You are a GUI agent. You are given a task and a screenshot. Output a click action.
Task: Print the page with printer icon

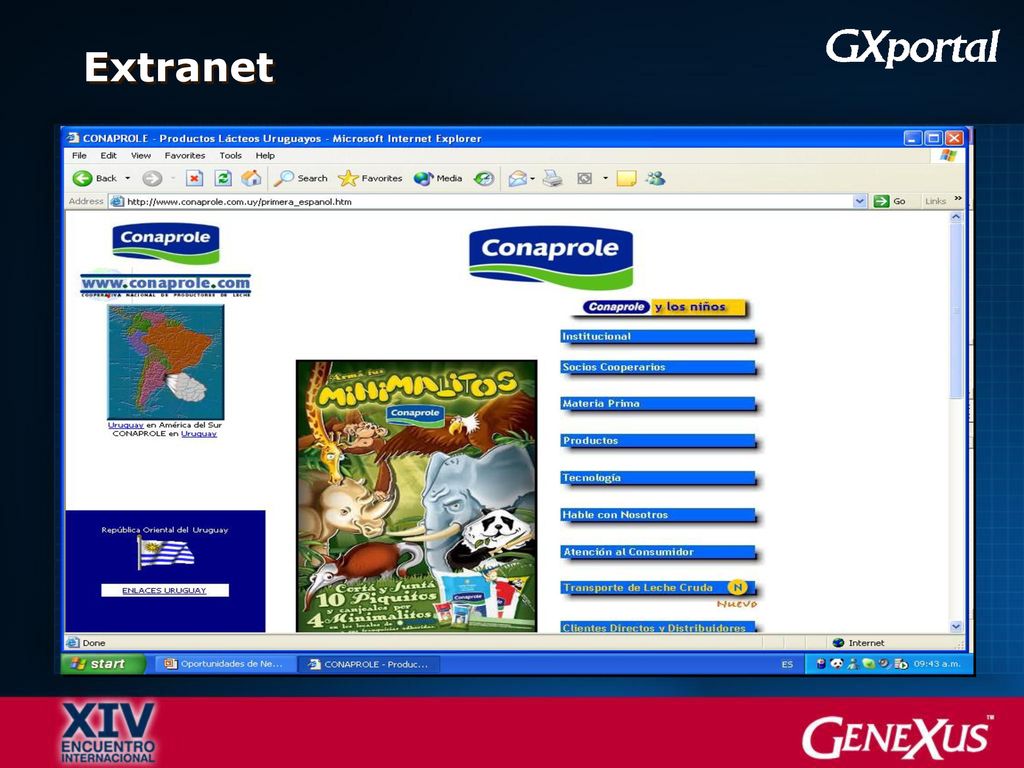coord(552,178)
